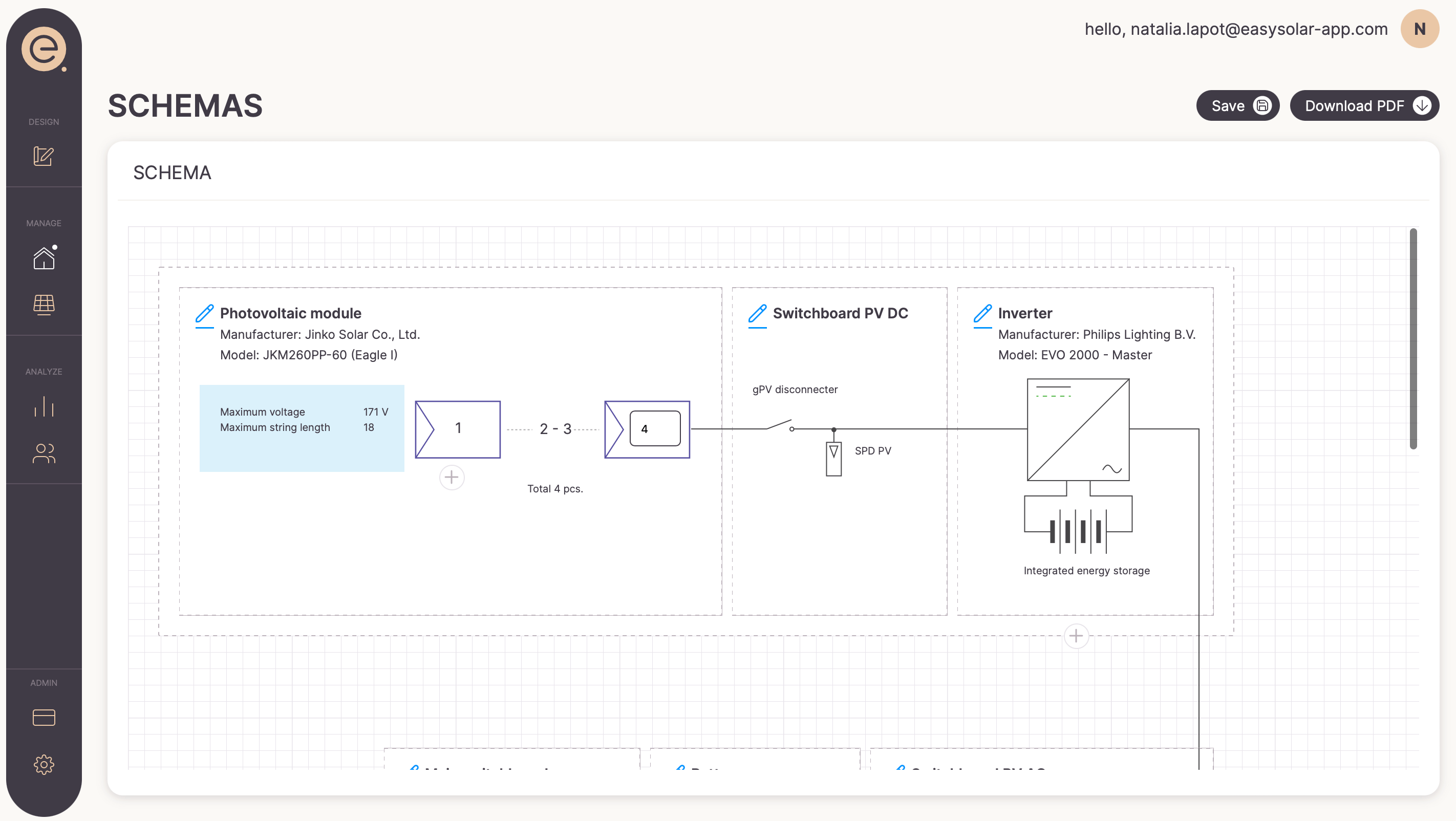Open the billing card icon under Admin
Image resolution: width=1456 pixels, height=821 pixels.
click(44, 717)
